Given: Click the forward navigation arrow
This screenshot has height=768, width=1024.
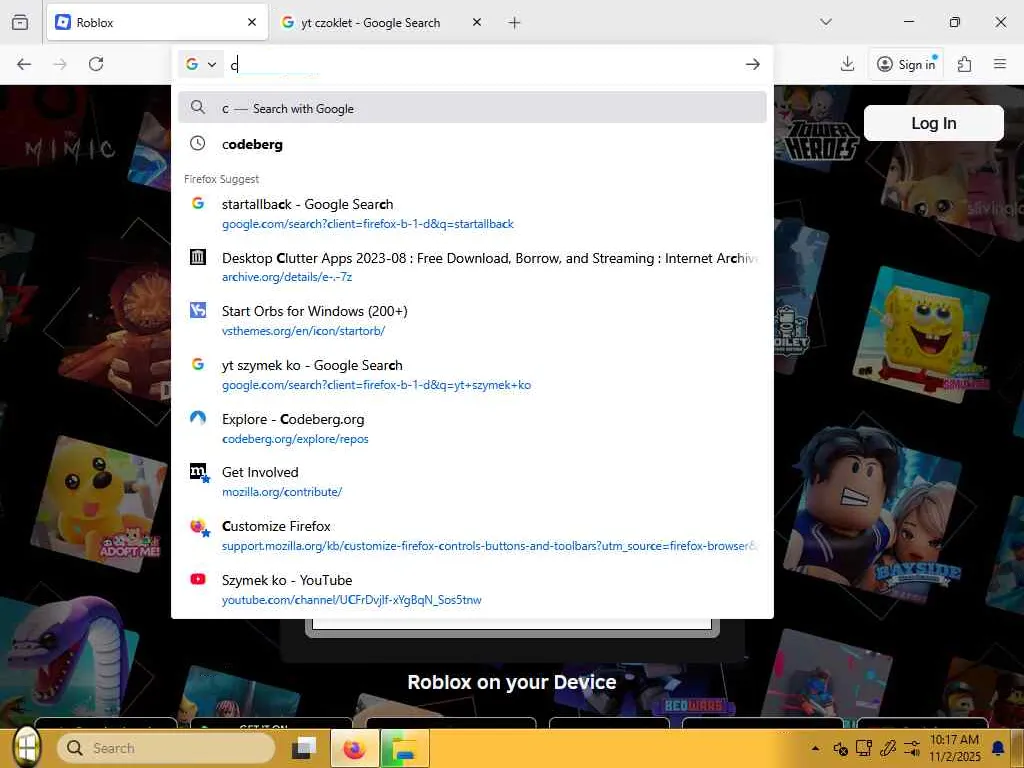Looking at the screenshot, I should pyautogui.click(x=60, y=64).
